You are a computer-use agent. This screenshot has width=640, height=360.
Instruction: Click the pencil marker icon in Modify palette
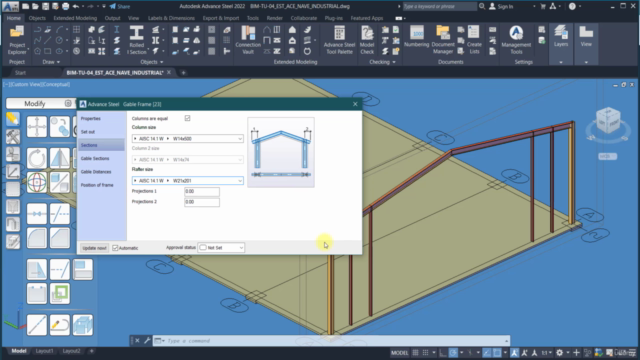[x=60, y=325]
